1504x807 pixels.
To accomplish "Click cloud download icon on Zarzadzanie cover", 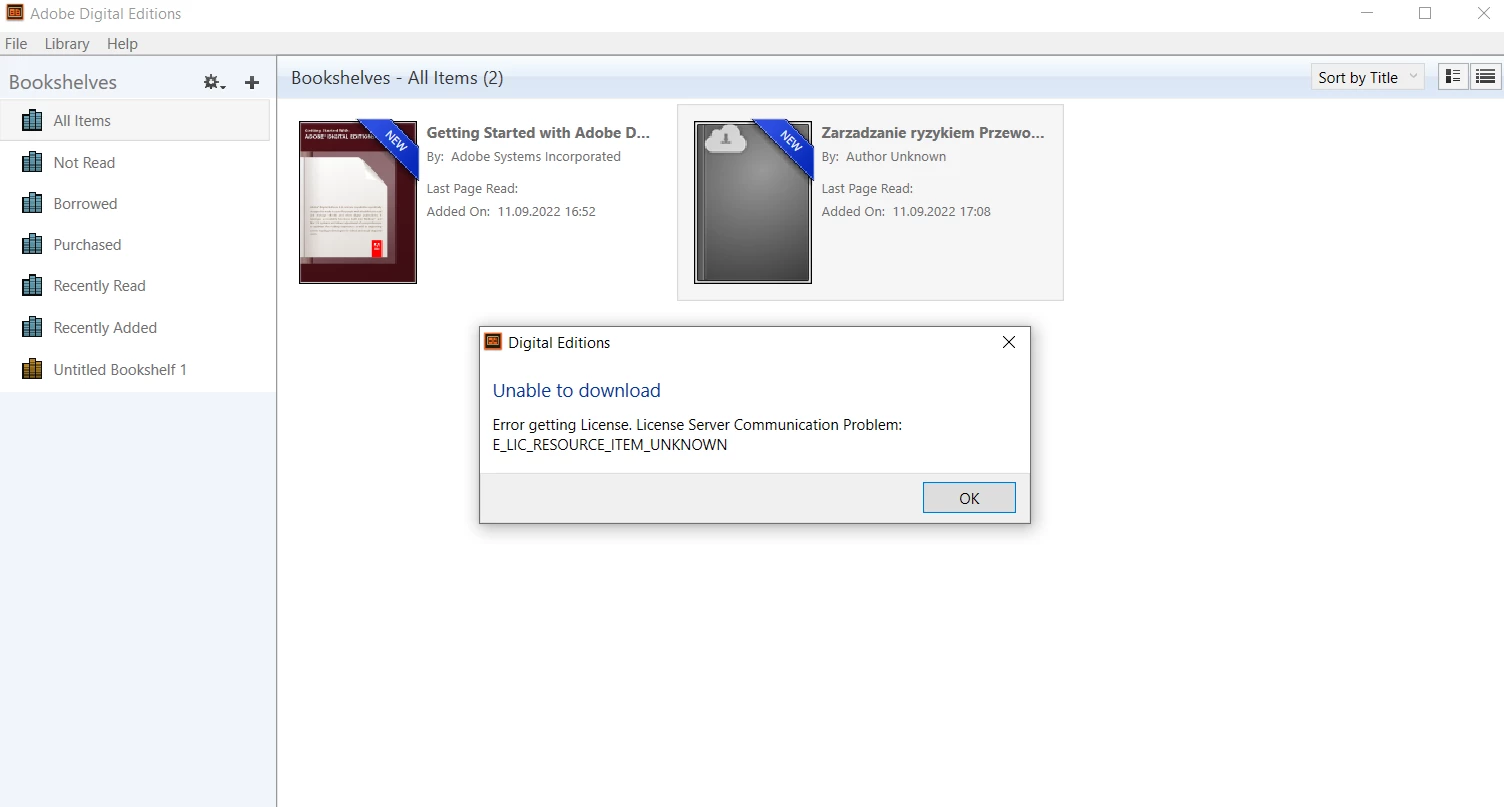I will [x=725, y=139].
